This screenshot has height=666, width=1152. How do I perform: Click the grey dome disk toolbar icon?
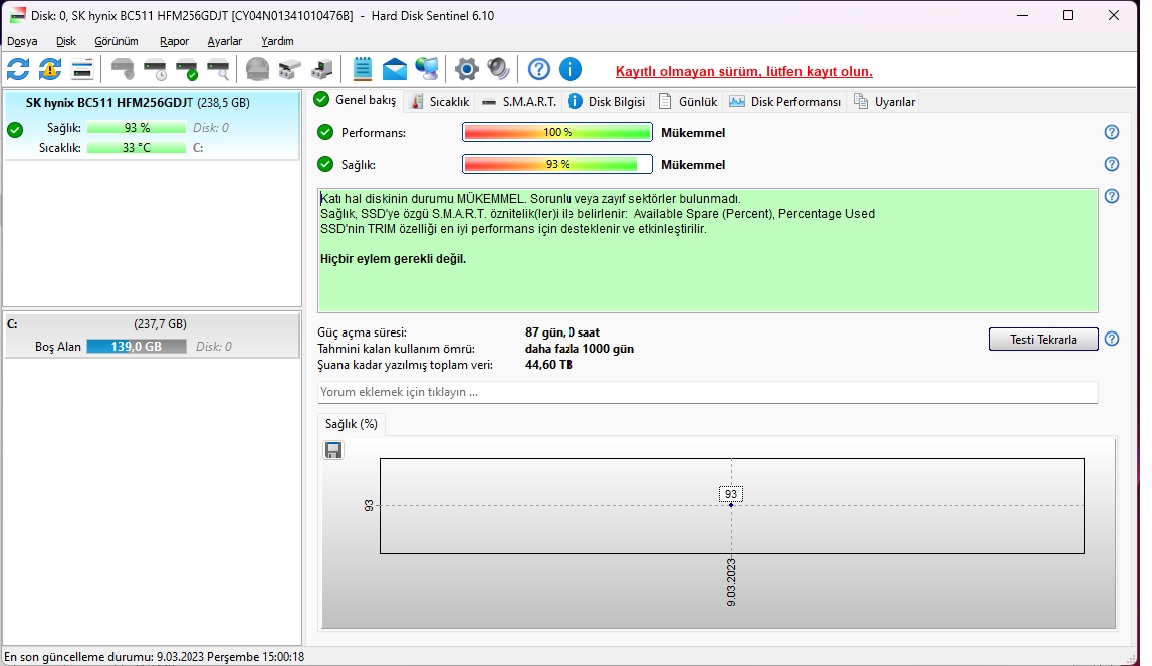pos(257,70)
